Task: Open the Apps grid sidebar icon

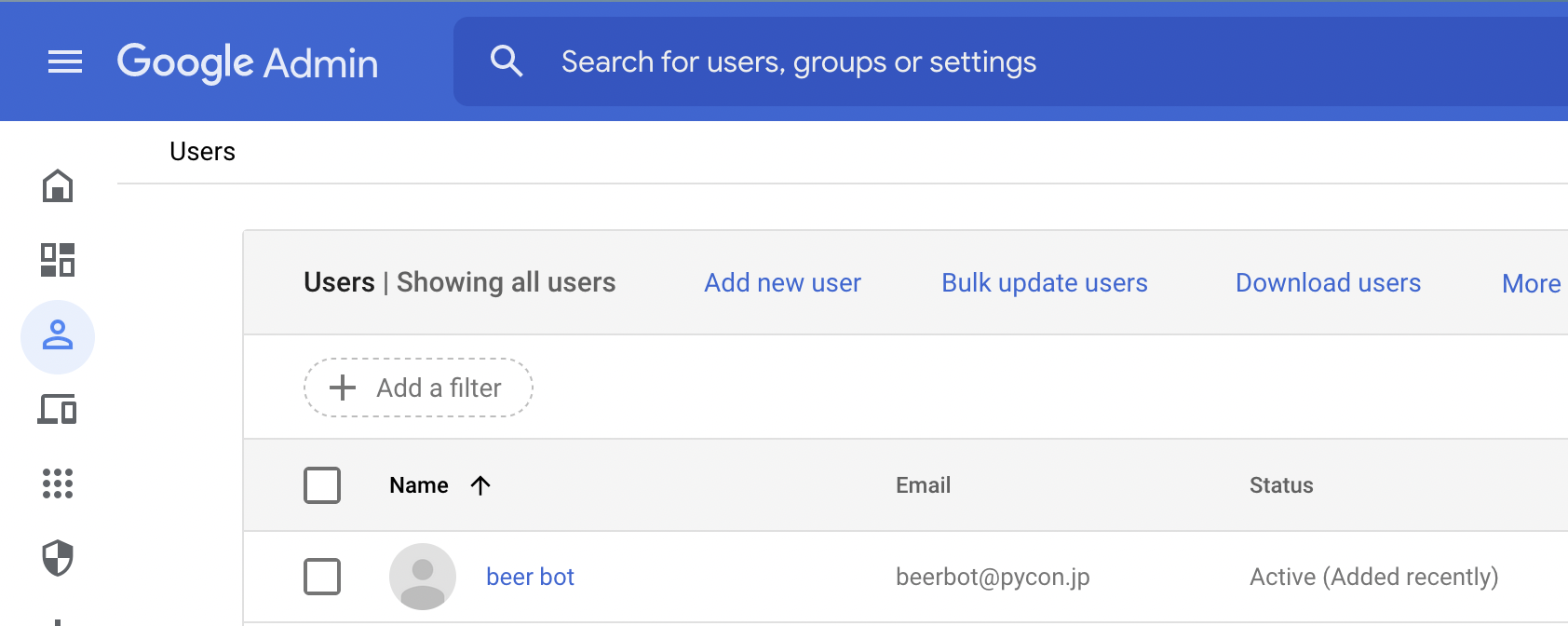Action: [58, 483]
